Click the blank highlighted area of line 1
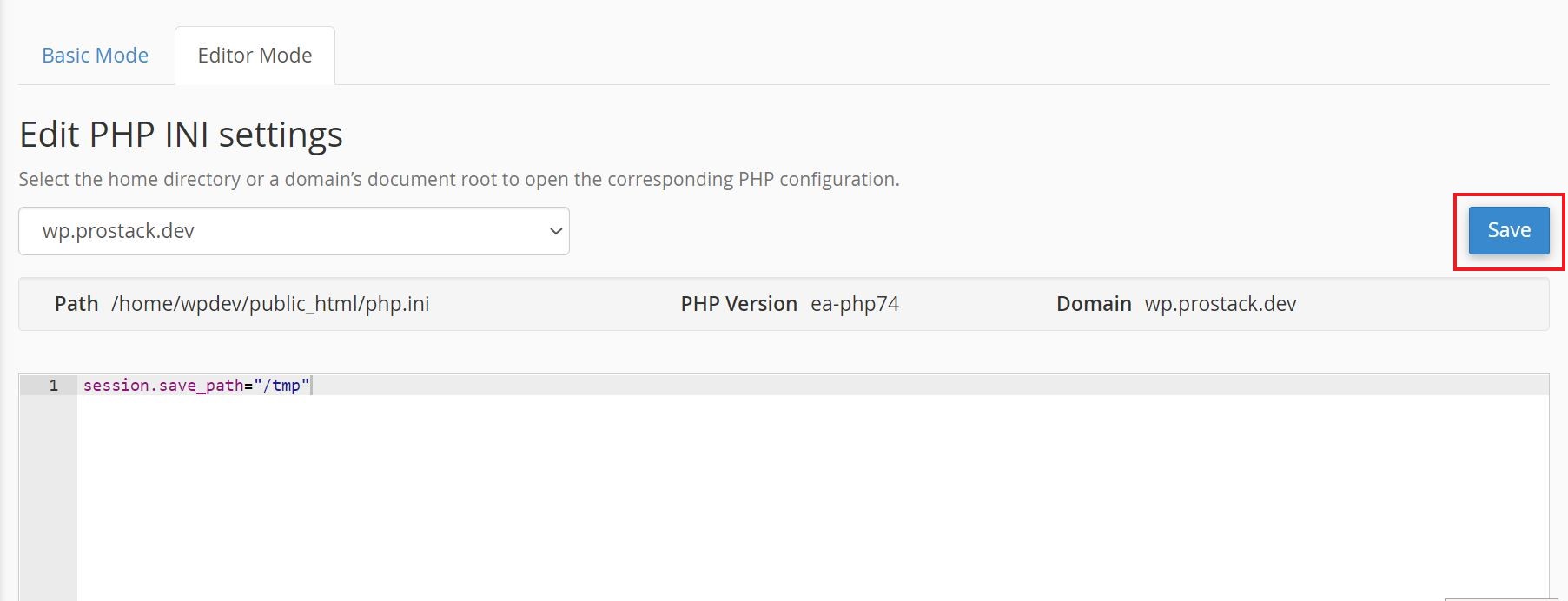Viewport: 1568px width, 601px height. [930, 385]
